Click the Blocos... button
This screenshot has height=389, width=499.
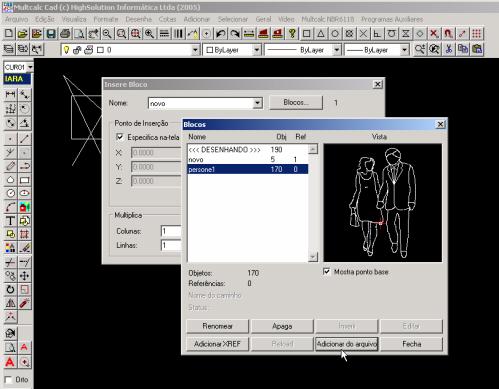click(296, 103)
